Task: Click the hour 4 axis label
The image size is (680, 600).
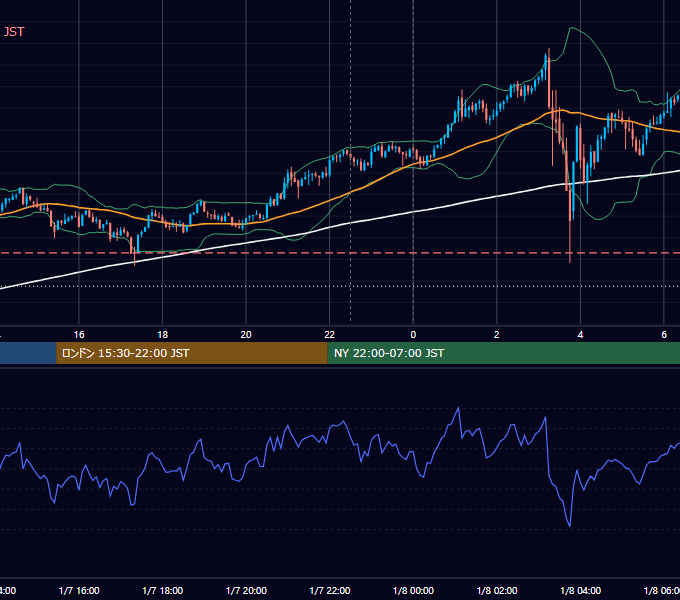Action: click(x=580, y=335)
